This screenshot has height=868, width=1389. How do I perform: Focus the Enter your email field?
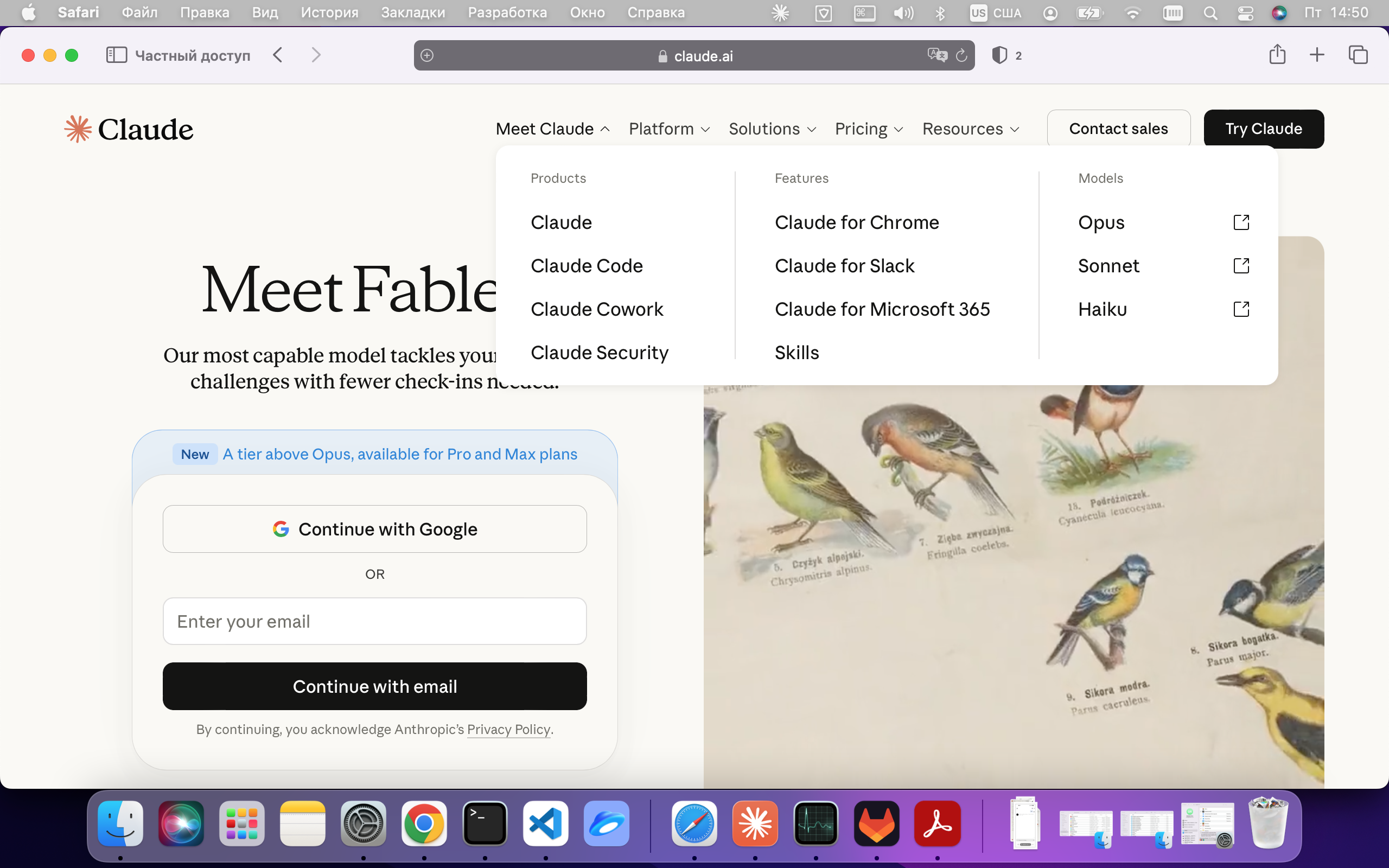[x=375, y=621]
